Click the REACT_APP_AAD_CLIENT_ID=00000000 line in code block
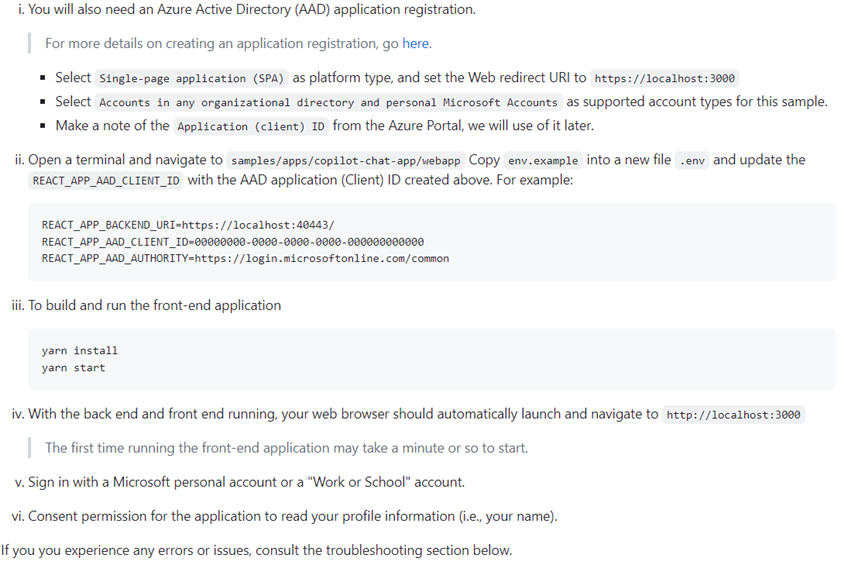This screenshot has width=865, height=565. click(232, 242)
